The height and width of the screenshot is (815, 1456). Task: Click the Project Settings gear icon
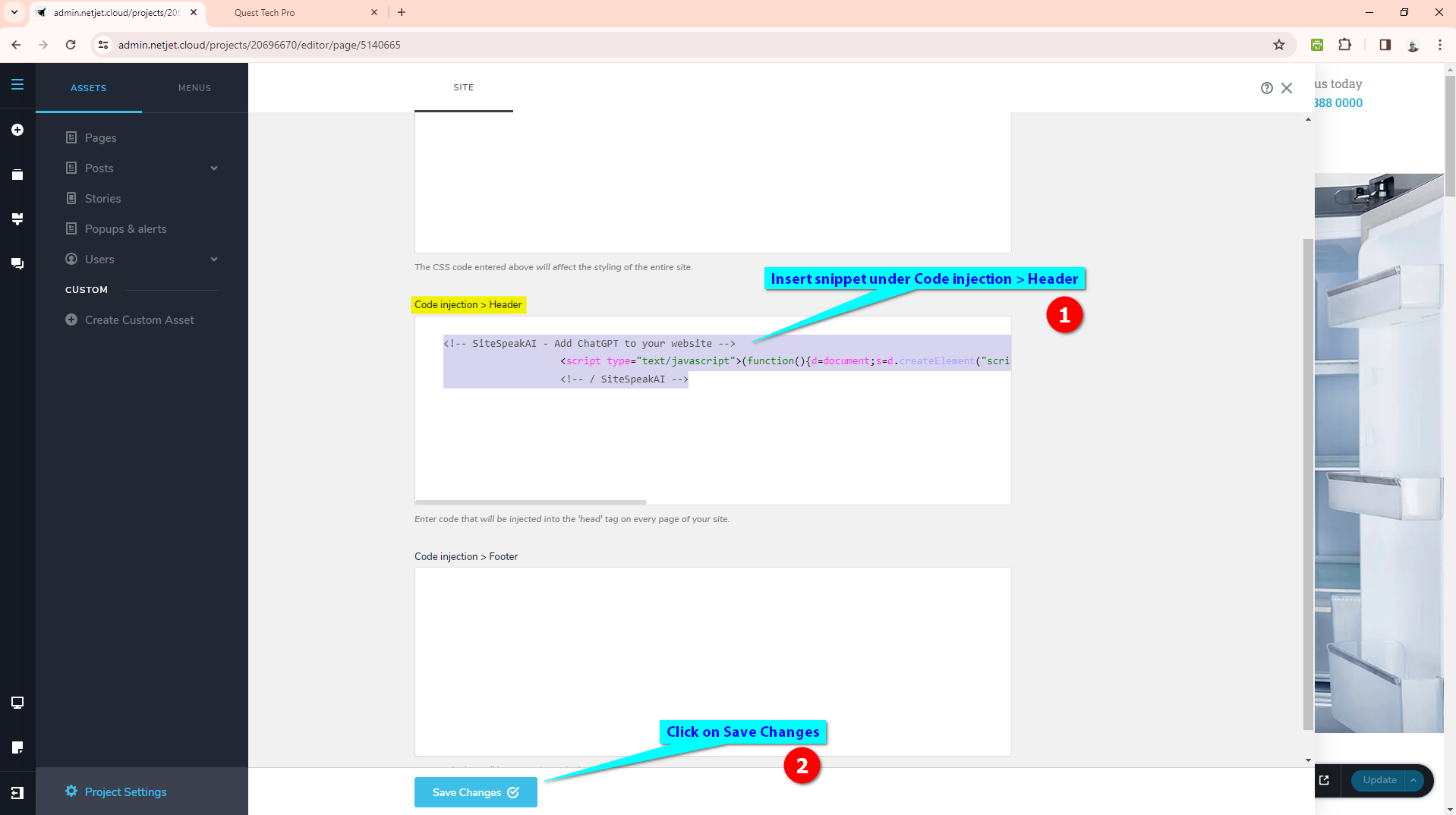click(x=71, y=791)
